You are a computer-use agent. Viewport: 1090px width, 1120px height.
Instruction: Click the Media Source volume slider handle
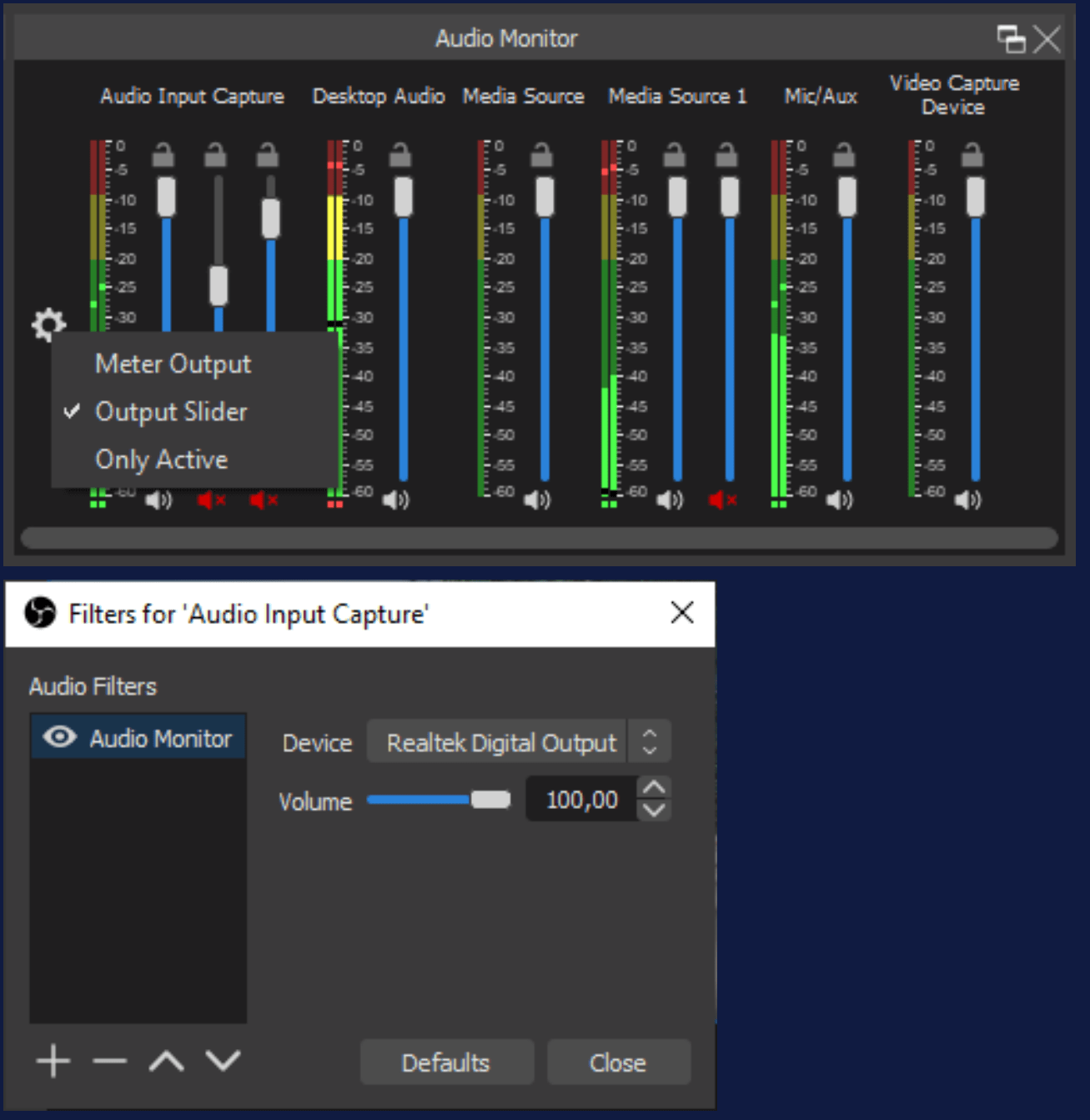click(x=545, y=197)
